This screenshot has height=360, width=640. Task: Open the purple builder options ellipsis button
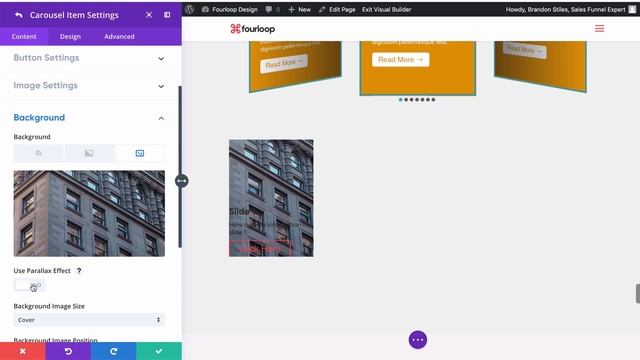tap(418, 340)
